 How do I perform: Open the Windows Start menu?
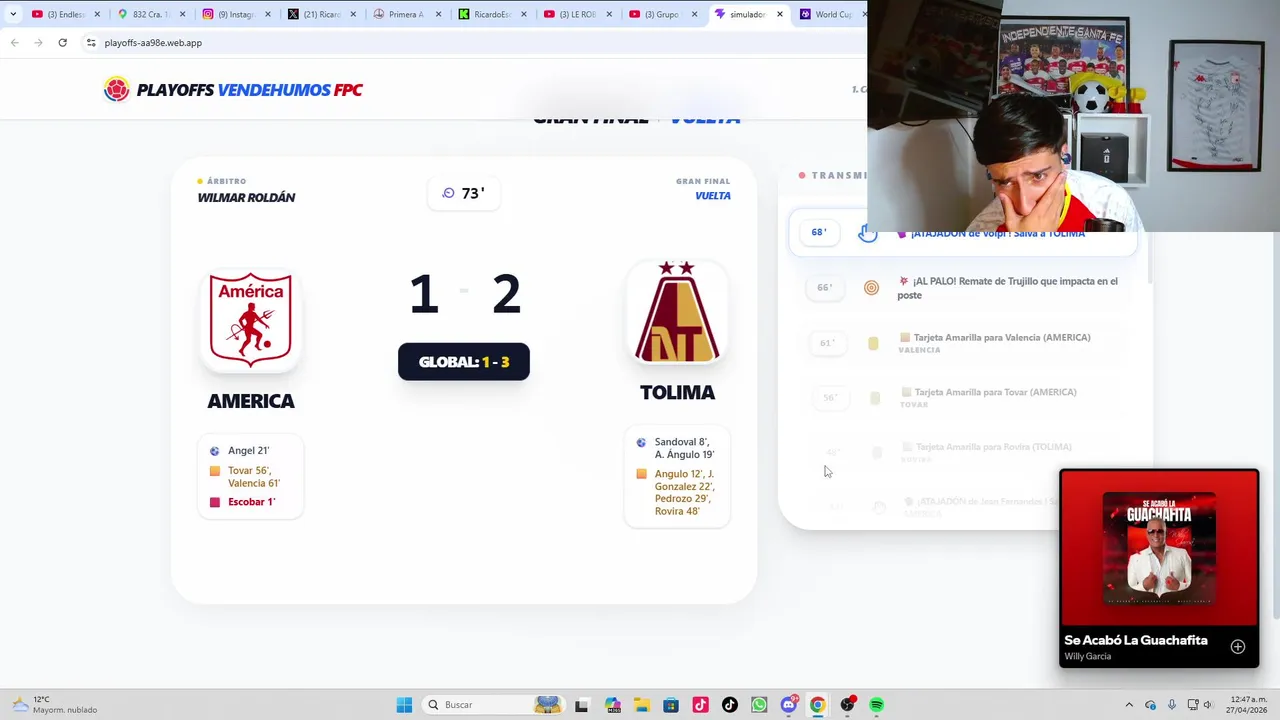click(x=404, y=705)
